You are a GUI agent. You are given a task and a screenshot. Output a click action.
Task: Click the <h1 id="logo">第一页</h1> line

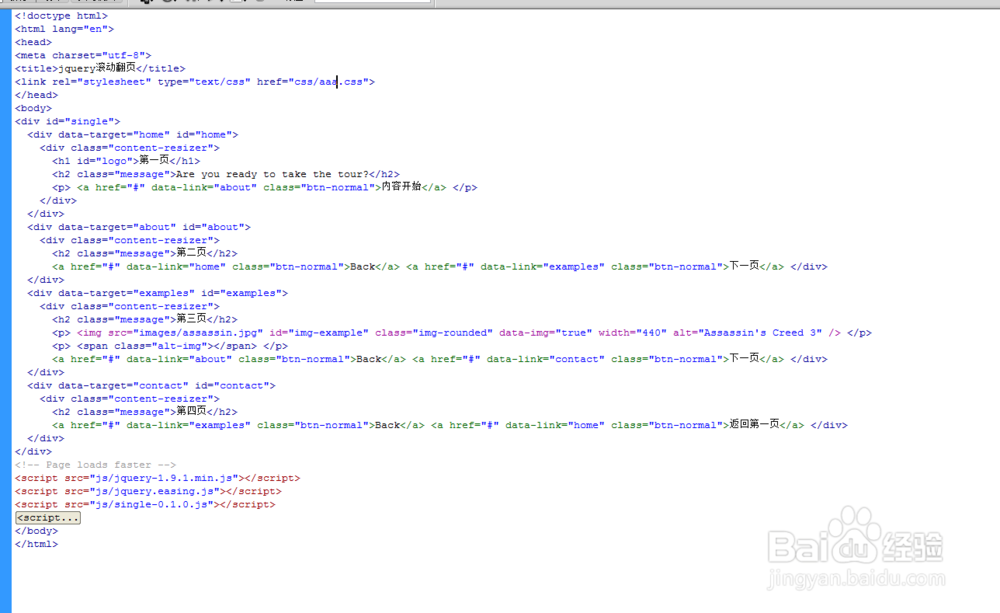pyautogui.click(x=126, y=161)
